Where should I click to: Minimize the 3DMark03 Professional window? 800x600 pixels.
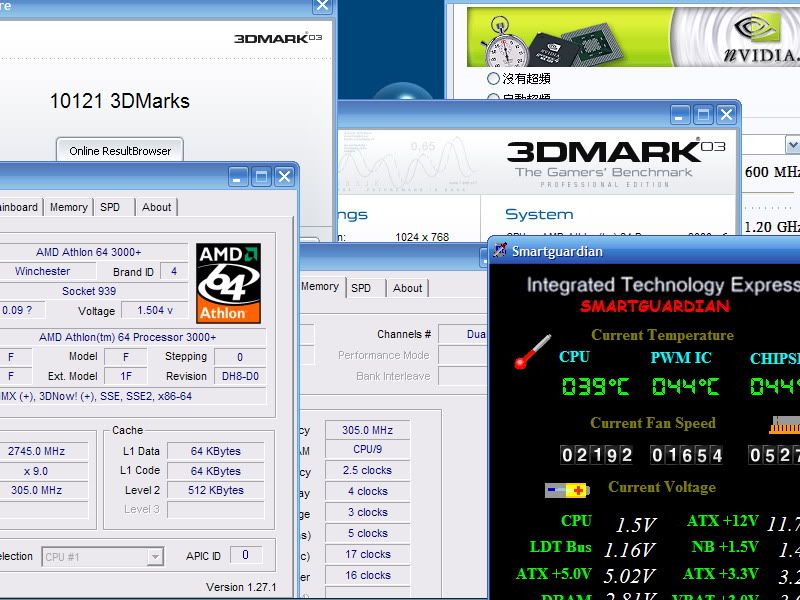pyautogui.click(x=679, y=115)
